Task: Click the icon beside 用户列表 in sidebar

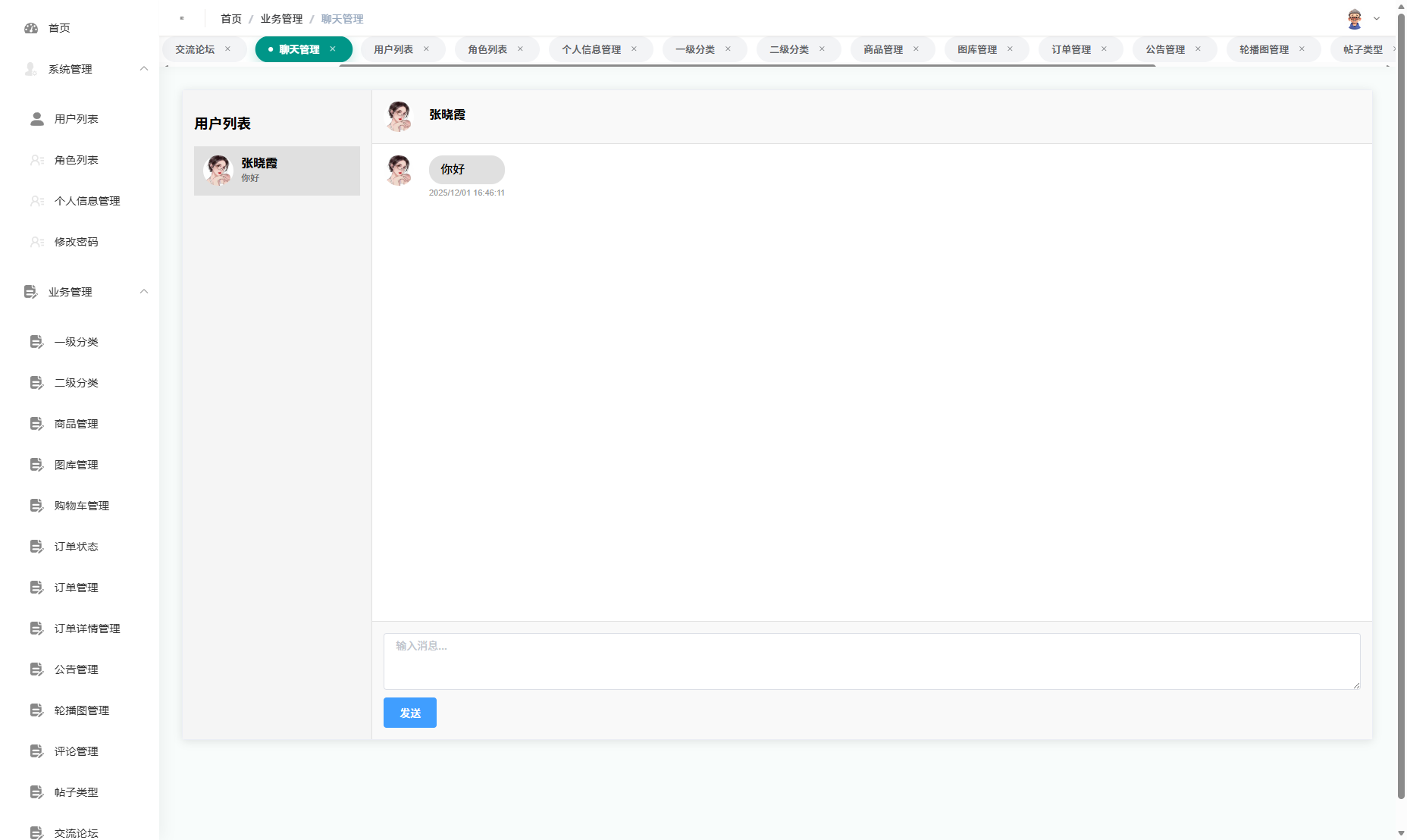Action: pyautogui.click(x=37, y=119)
